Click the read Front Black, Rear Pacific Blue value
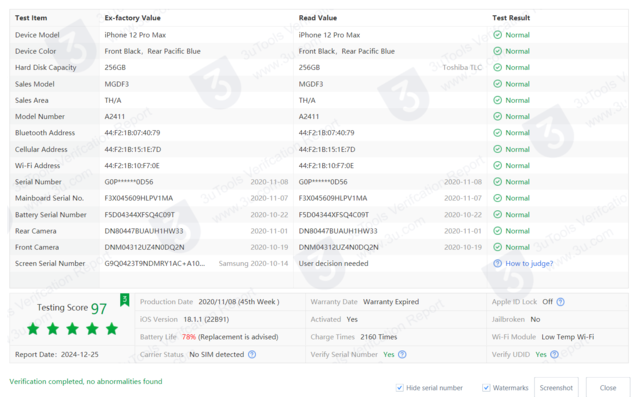Image resolution: width=640 pixels, height=397 pixels. coord(347,51)
